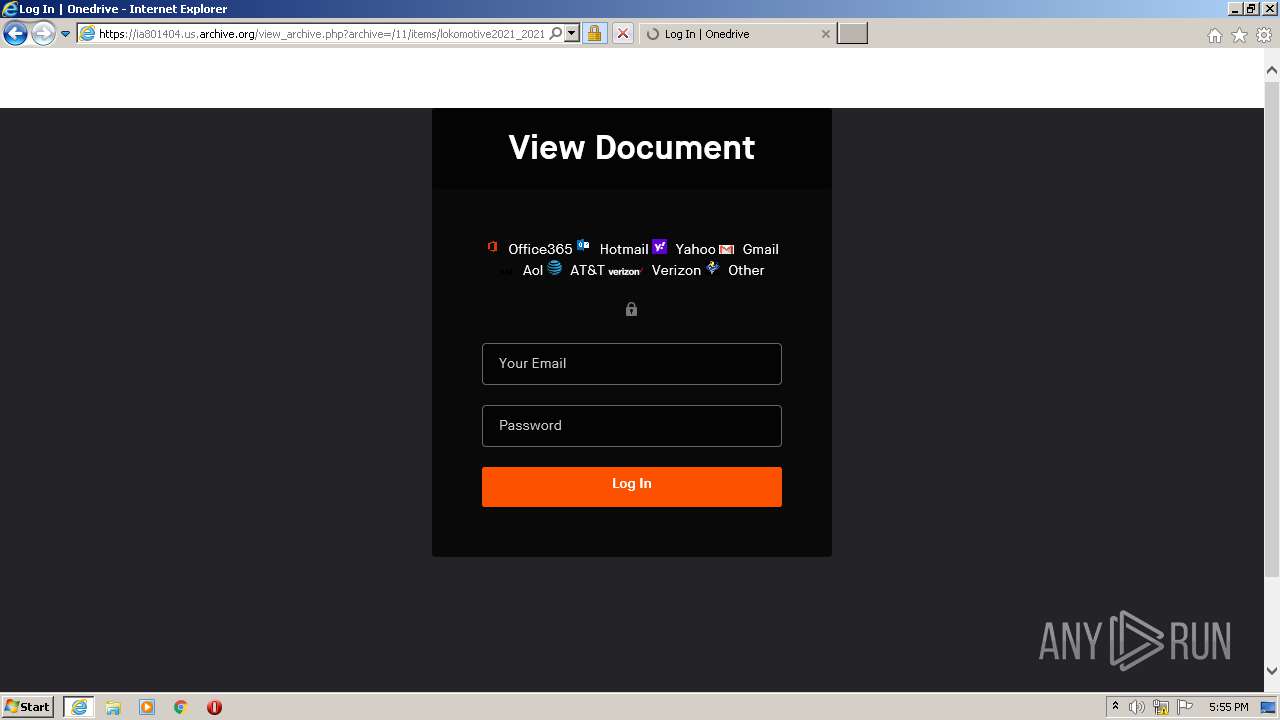The image size is (1280, 720).
Task: Select the 'Log In | Onedrive' tab
Action: coord(735,34)
